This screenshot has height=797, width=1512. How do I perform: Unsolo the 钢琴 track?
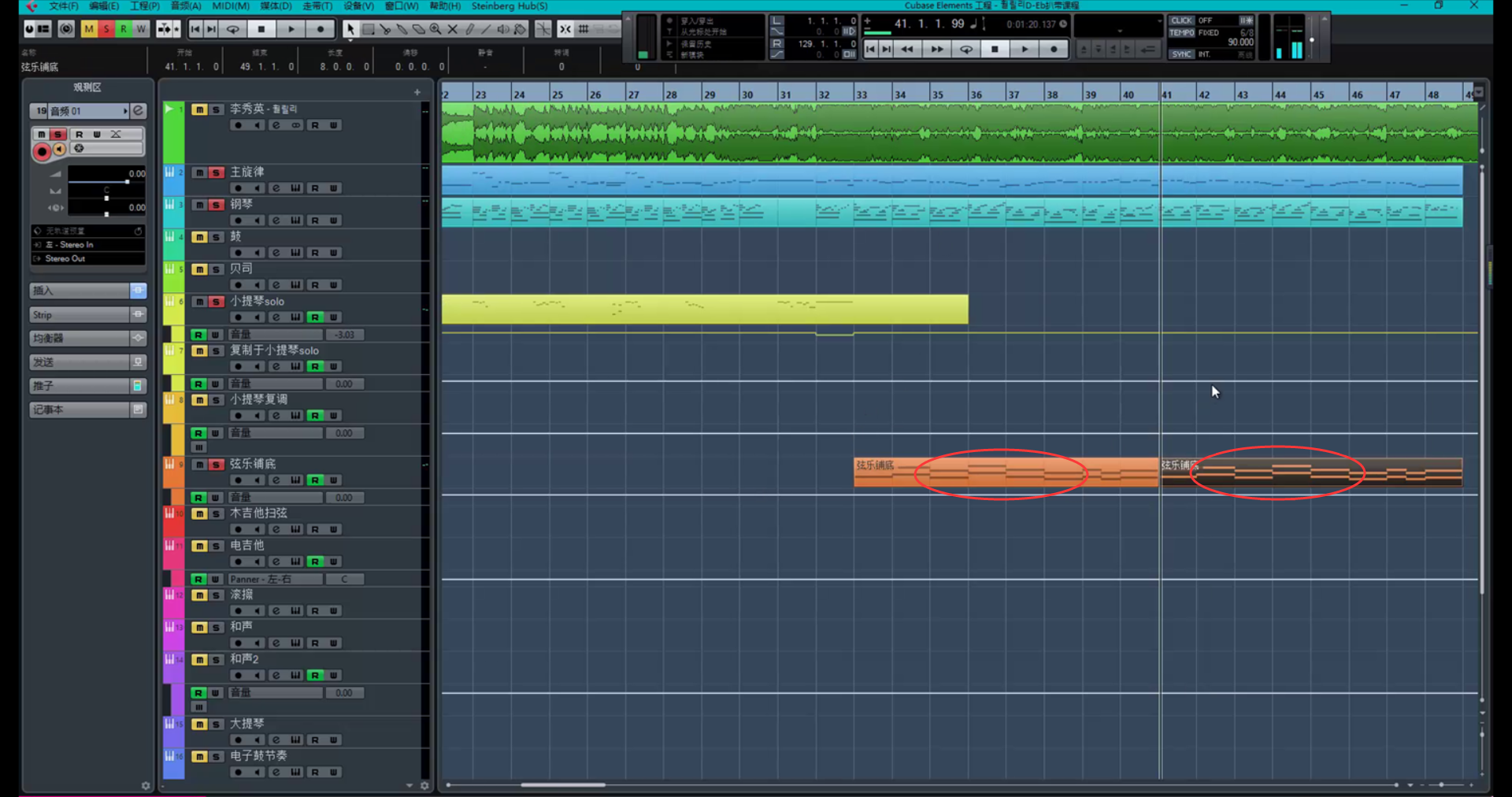point(216,205)
